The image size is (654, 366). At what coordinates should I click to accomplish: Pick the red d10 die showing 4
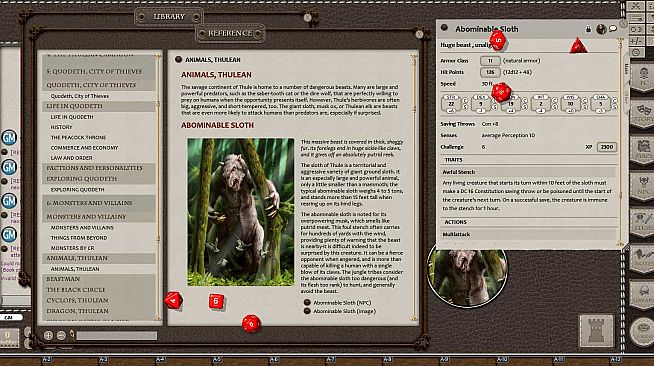[173, 300]
